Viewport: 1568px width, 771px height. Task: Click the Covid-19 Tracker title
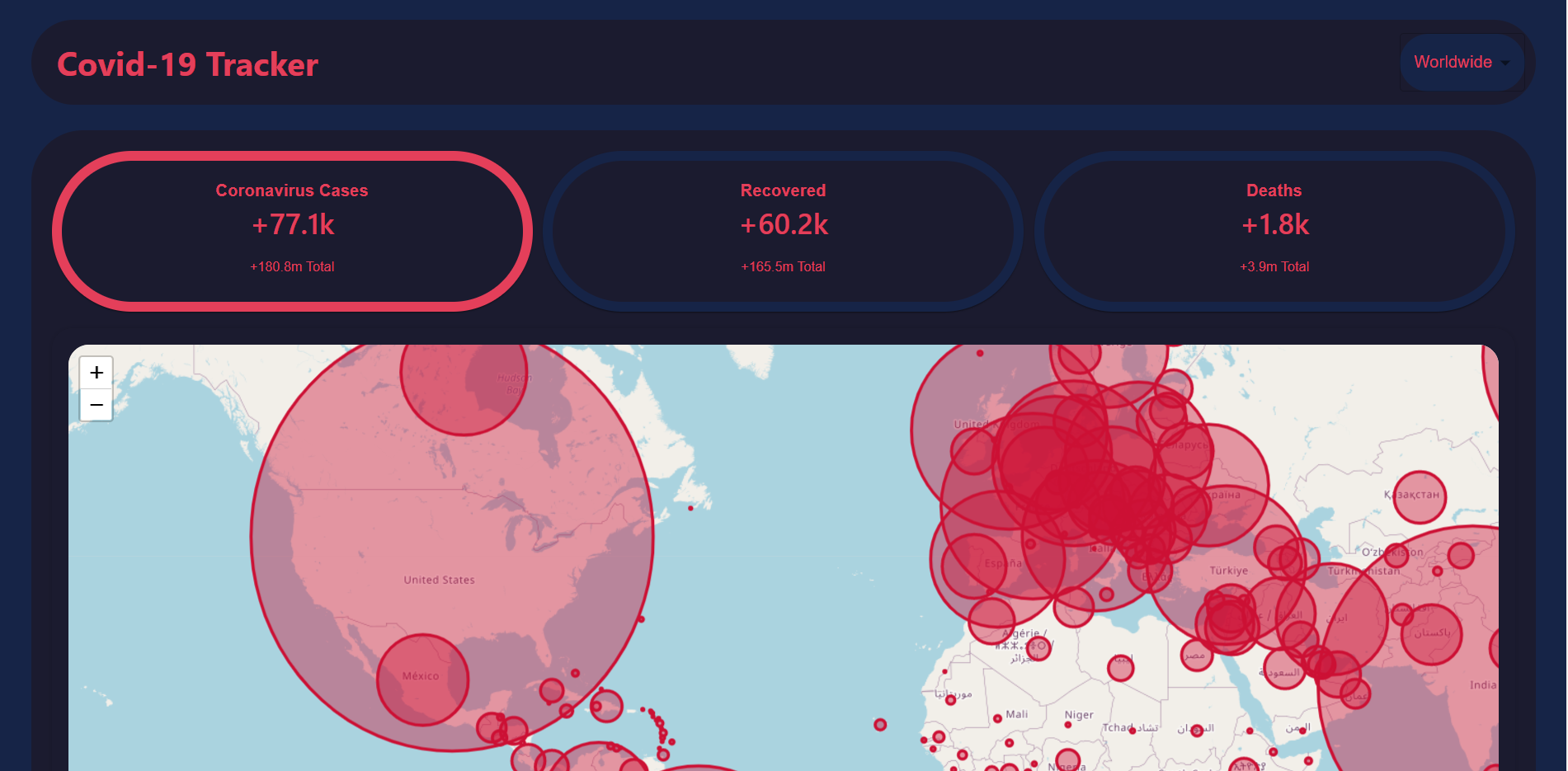tap(187, 64)
